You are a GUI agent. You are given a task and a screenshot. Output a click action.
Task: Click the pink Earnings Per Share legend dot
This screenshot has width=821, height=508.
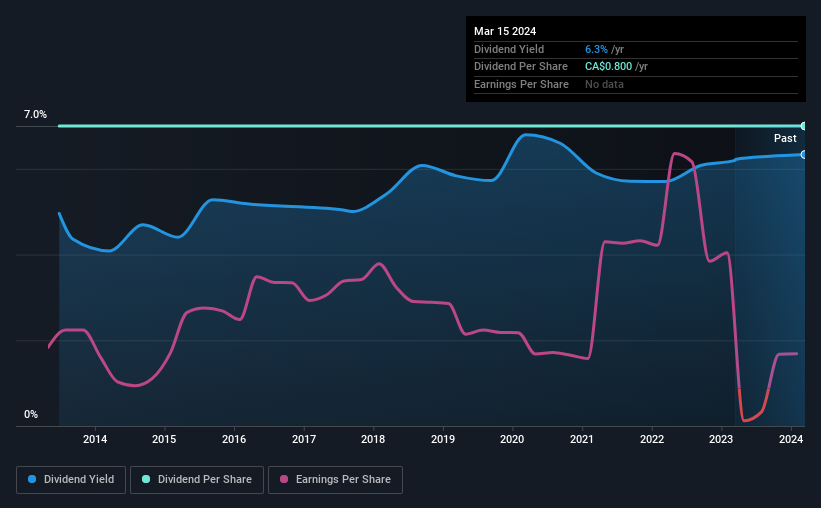(284, 479)
